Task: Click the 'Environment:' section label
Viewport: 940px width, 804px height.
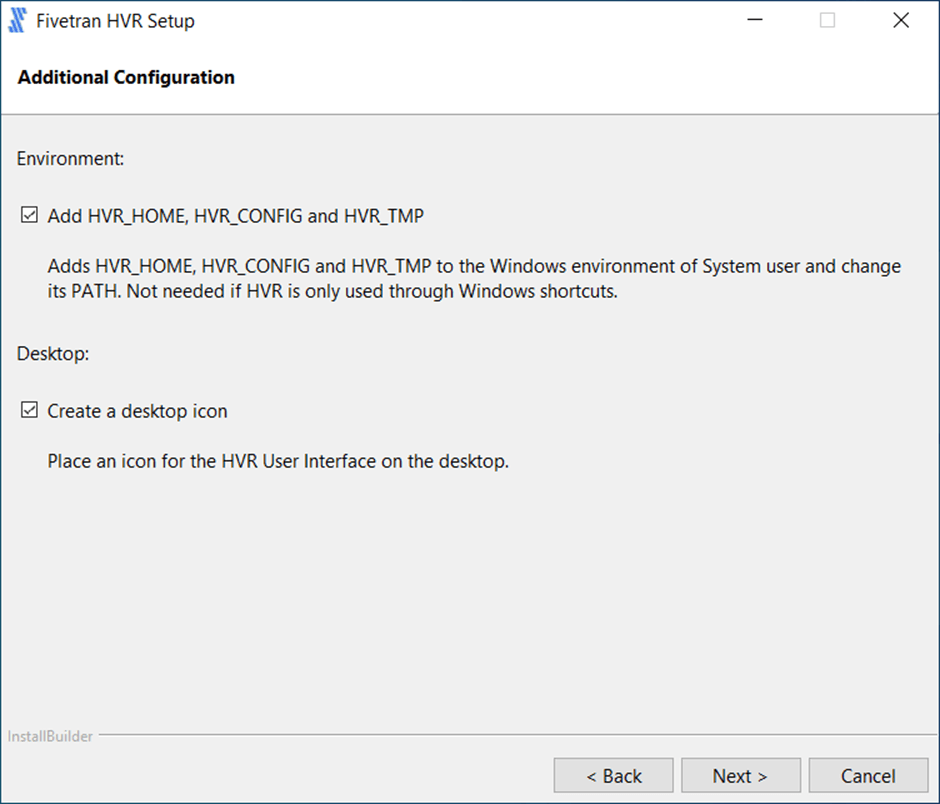Action: tap(70, 158)
